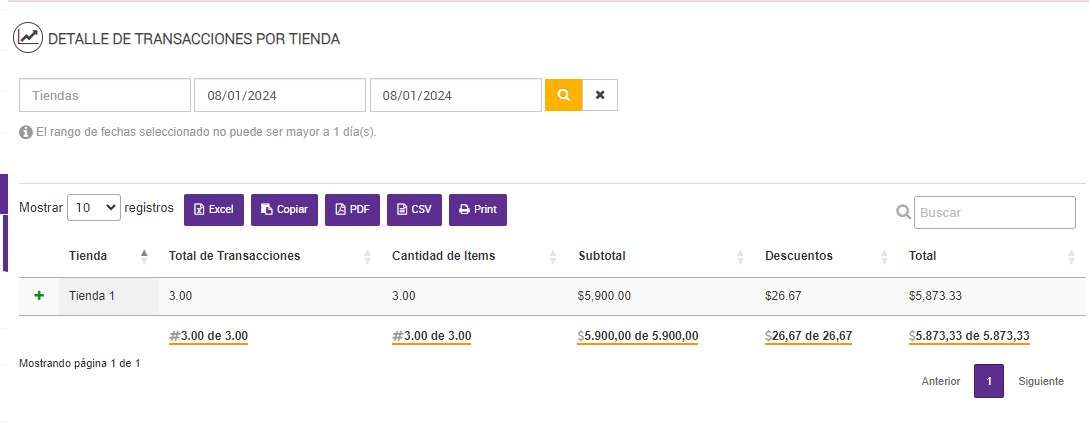1089x434 pixels.
Task: Click the yellow search magnifier button
Action: tap(563, 95)
